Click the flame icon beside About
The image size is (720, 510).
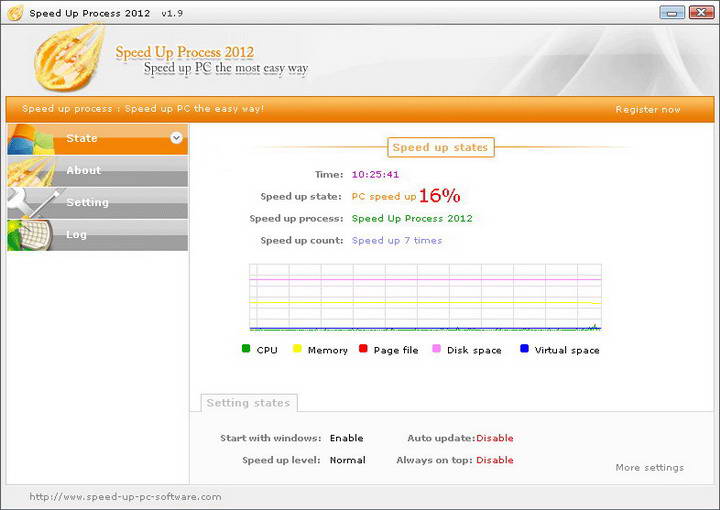pyautogui.click(x=30, y=171)
